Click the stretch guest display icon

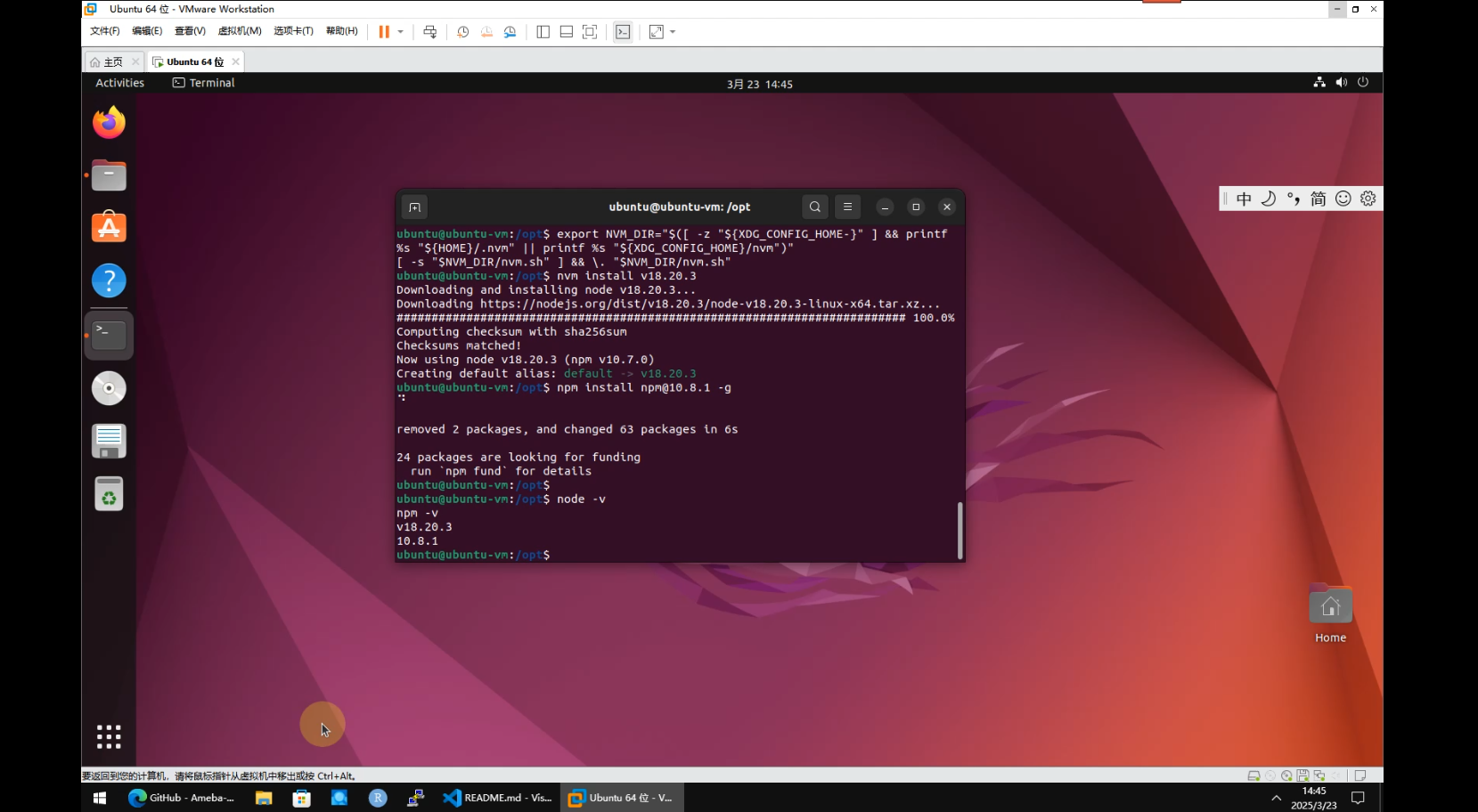657,31
